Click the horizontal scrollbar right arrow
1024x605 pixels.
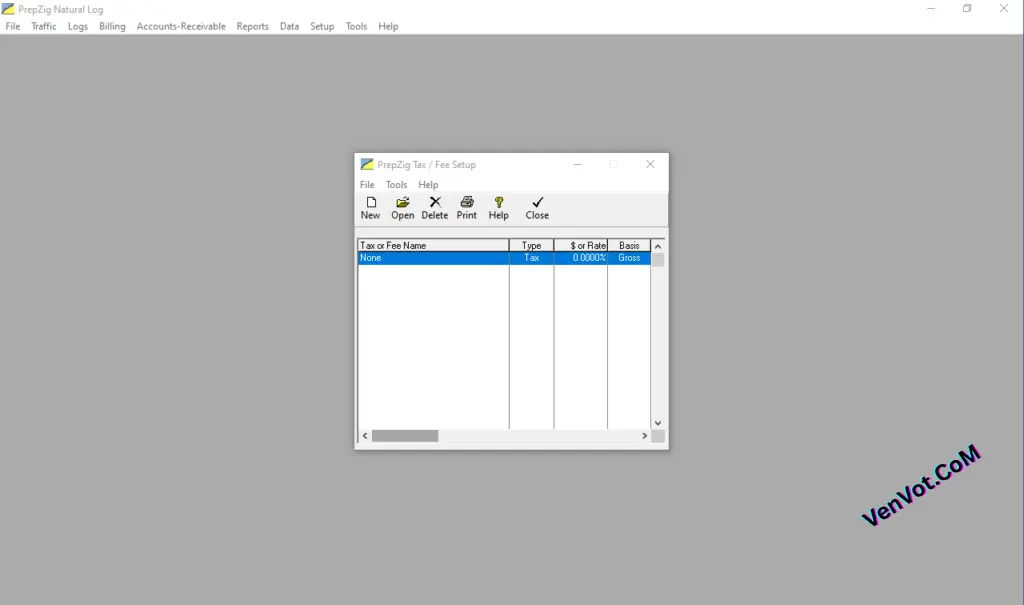(645, 436)
